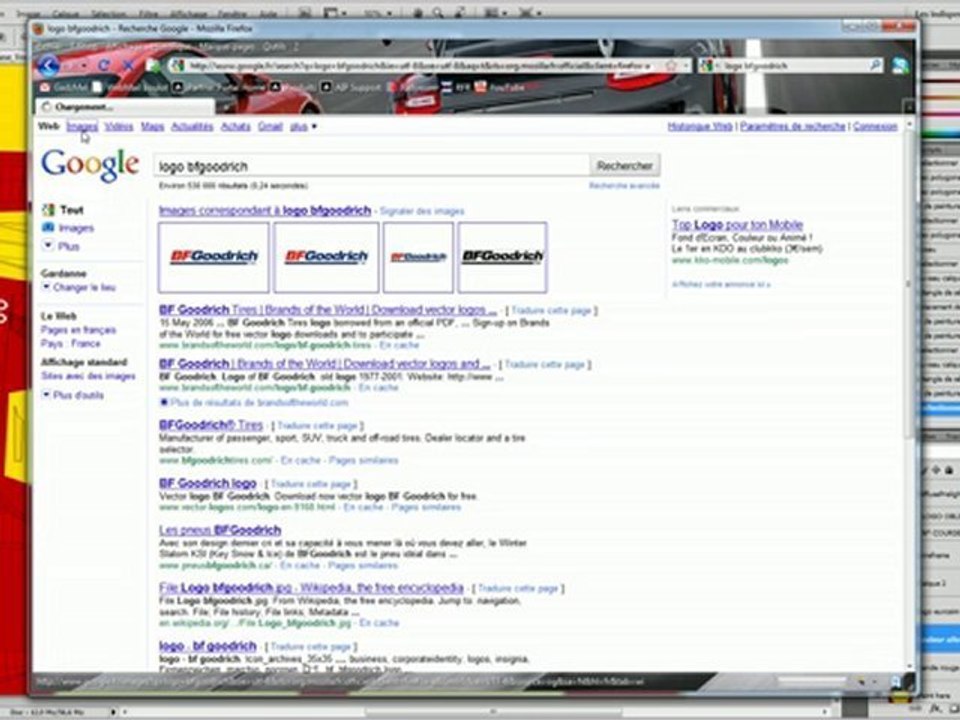Viewport: 960px width, 720px height.
Task: Expand 'Changer le lieu' option
Action: pyautogui.click(x=78, y=287)
